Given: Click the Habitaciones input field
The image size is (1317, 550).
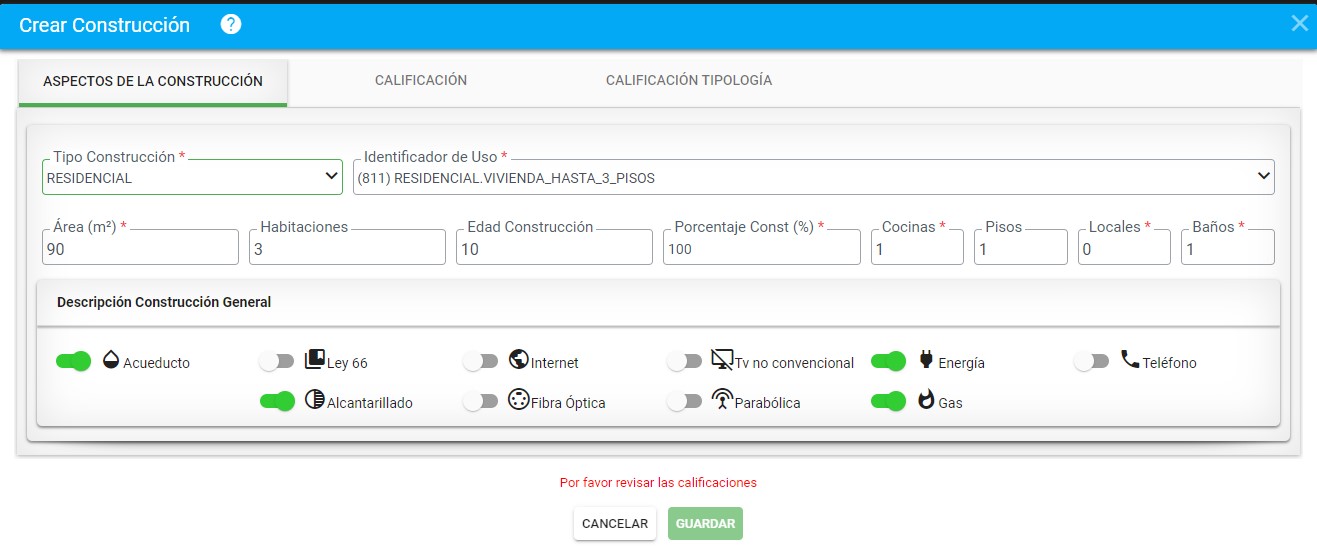Looking at the screenshot, I should pos(347,247).
